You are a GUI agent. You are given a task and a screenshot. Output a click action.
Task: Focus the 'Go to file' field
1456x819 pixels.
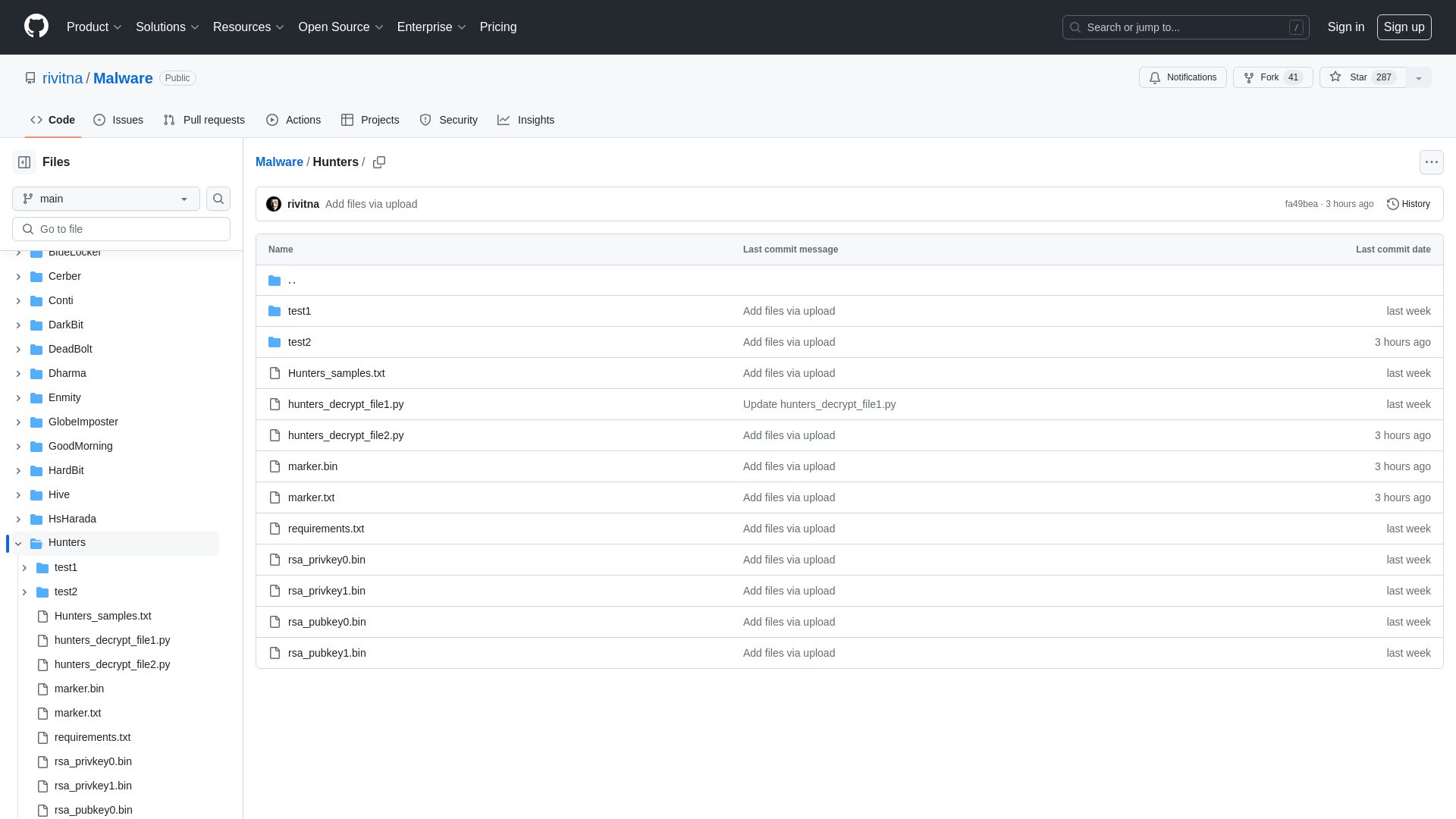(x=121, y=229)
